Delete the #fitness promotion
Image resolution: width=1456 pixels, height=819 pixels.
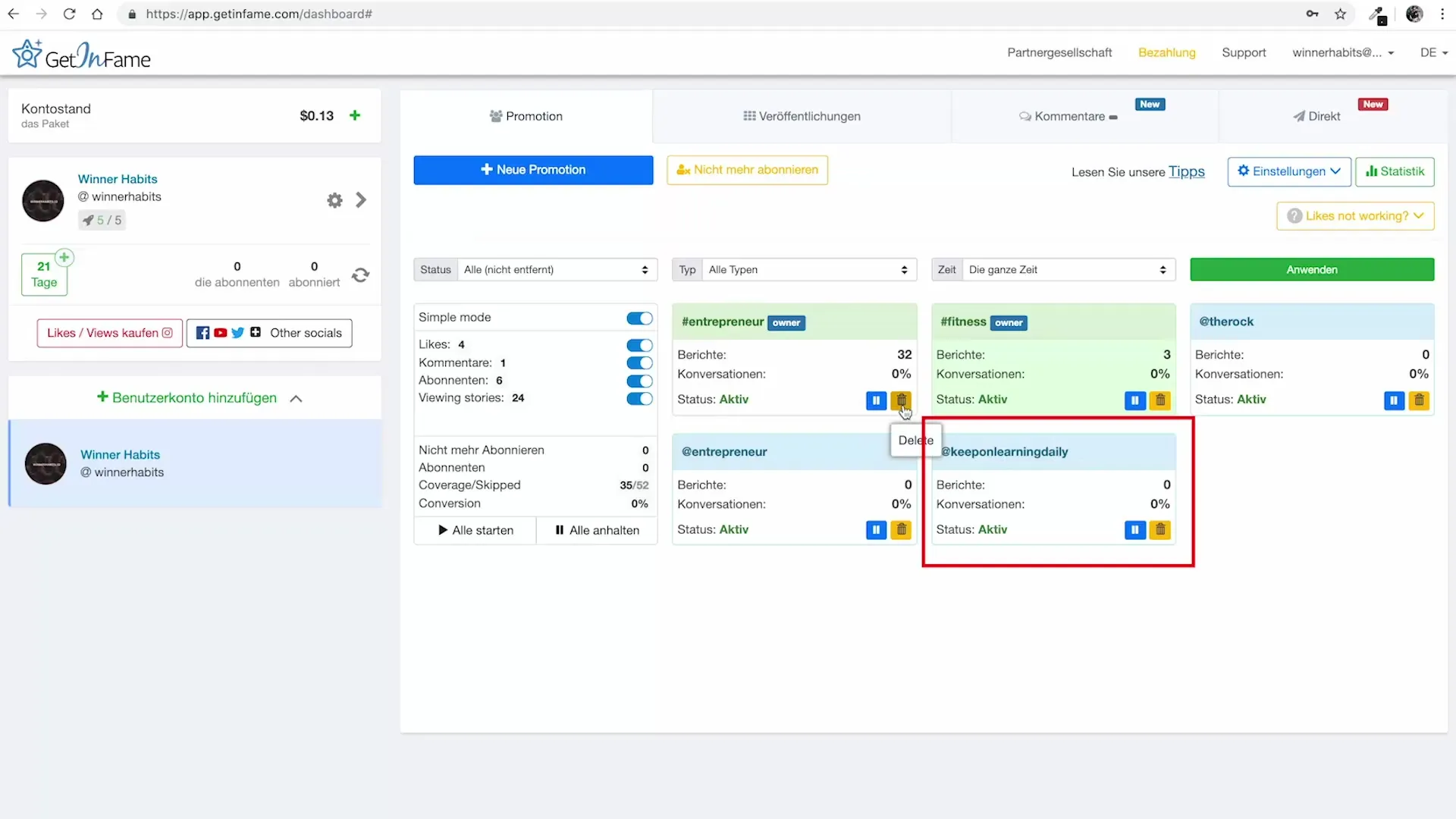(x=1160, y=400)
